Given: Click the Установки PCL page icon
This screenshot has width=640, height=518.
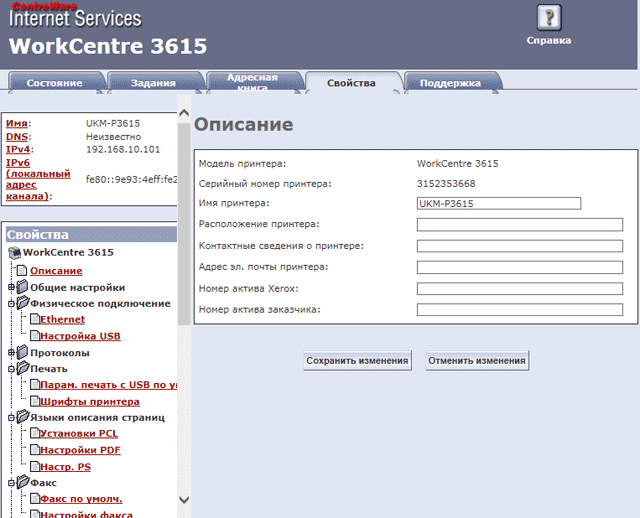Looking at the screenshot, I should (x=35, y=433).
